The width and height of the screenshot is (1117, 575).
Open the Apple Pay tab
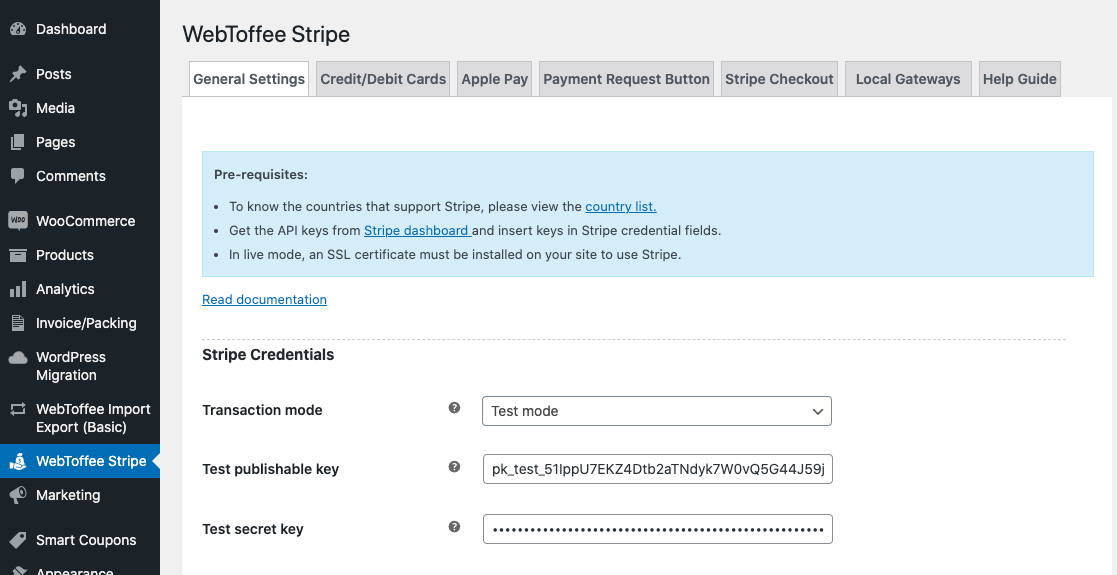[494, 79]
